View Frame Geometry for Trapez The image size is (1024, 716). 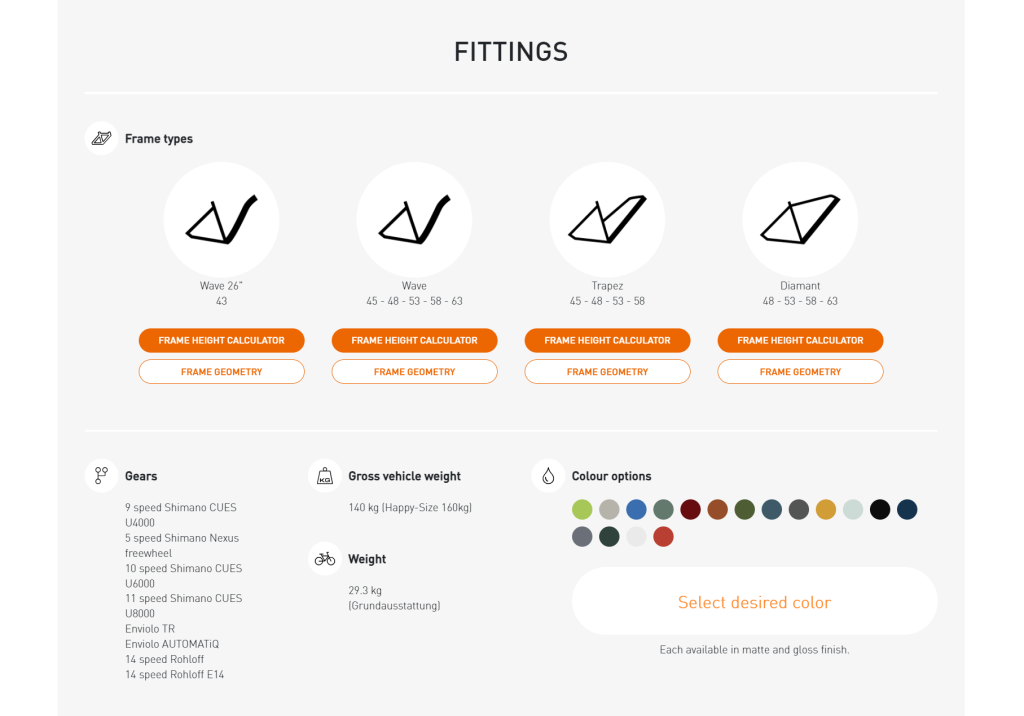pos(607,372)
